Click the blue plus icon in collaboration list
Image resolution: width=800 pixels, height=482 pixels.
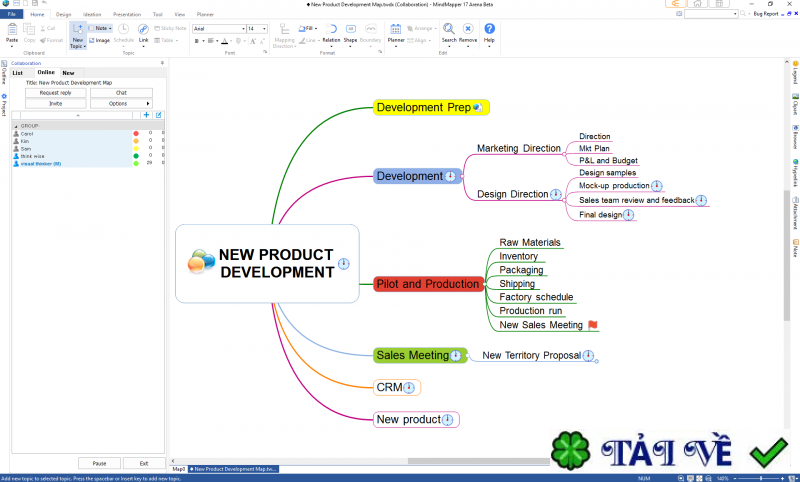tap(146, 115)
